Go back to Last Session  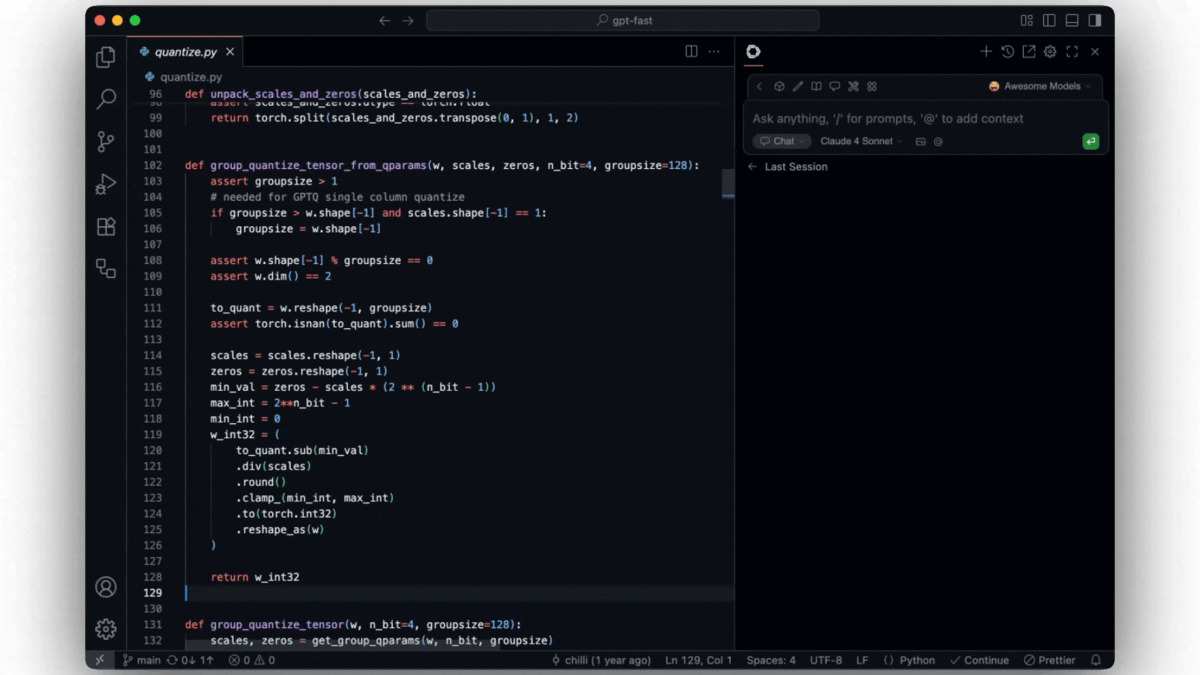click(x=788, y=167)
